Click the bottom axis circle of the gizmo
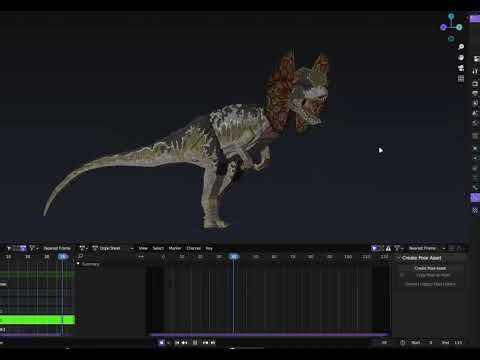The height and width of the screenshot is (360, 480). pyautogui.click(x=451, y=39)
